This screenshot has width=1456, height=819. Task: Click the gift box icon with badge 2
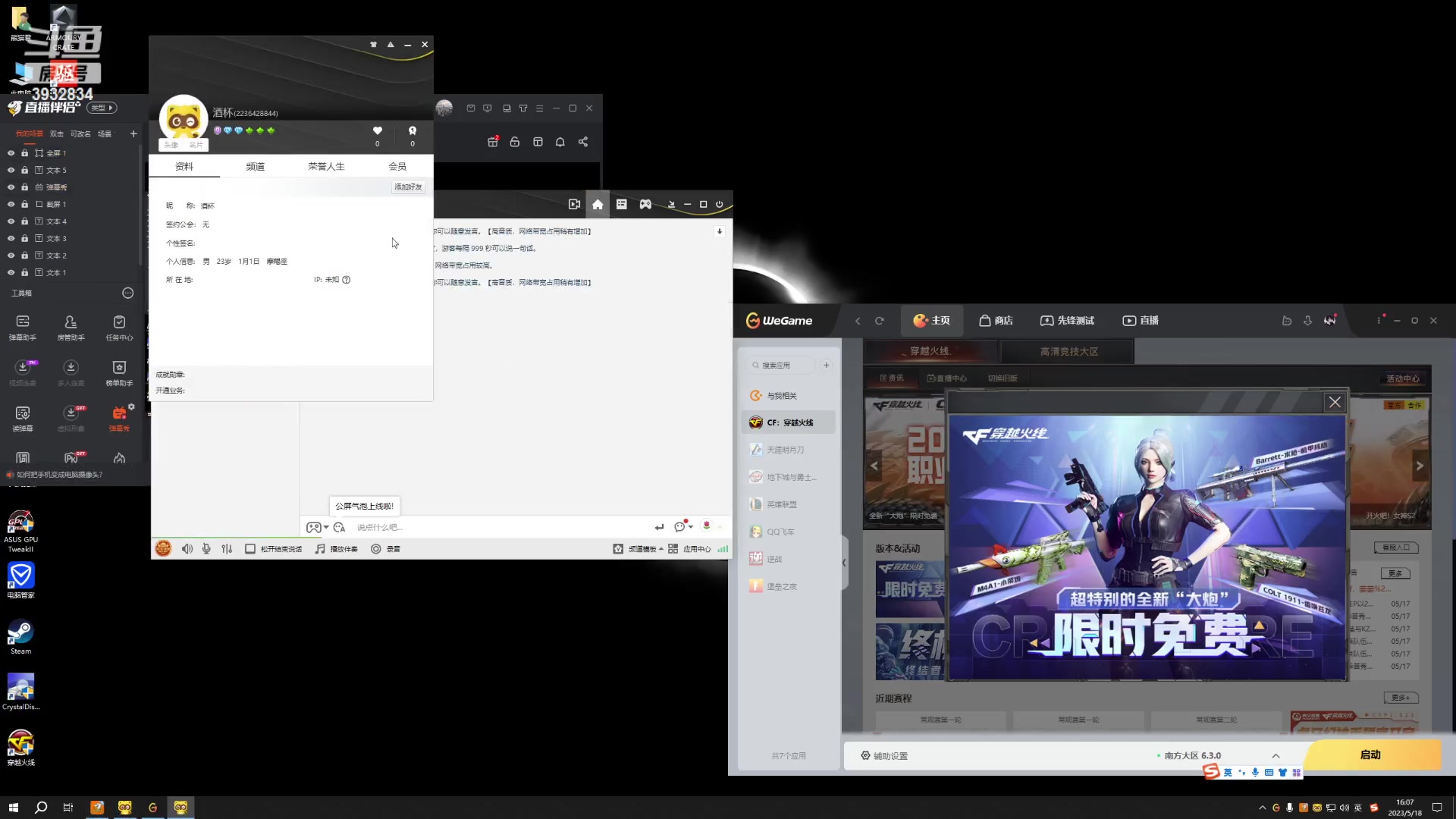493,142
